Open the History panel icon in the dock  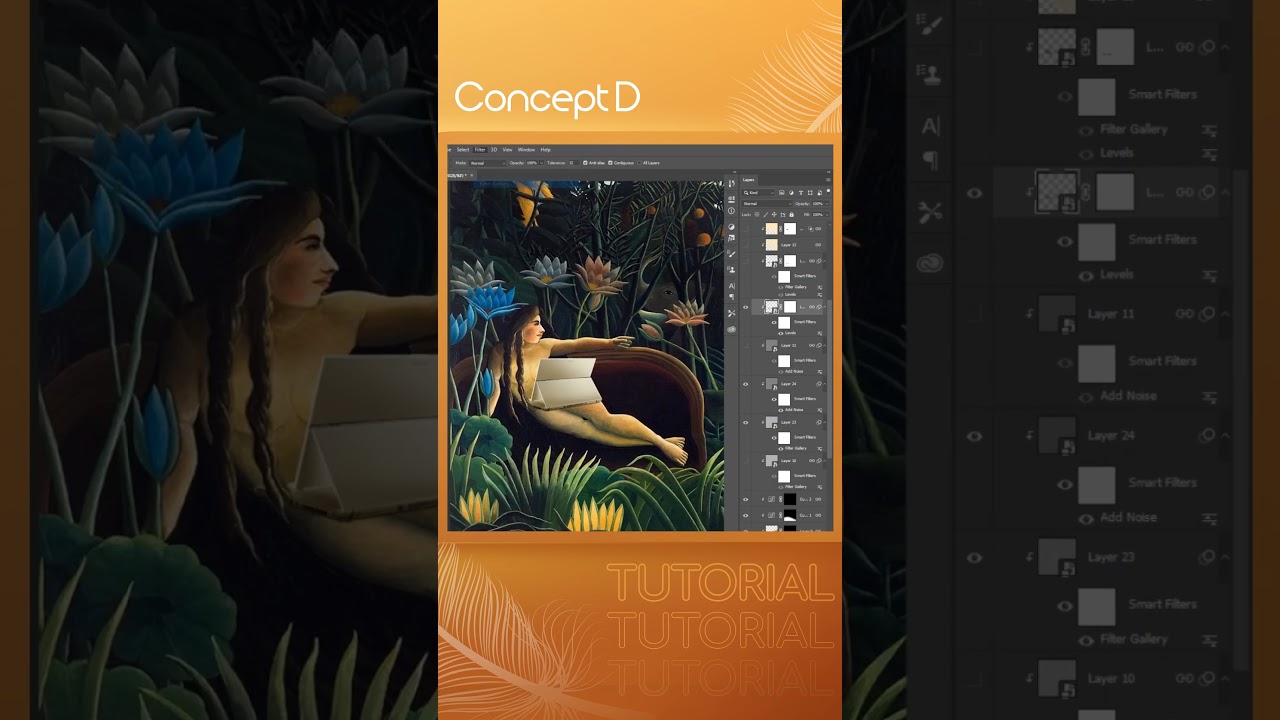pyautogui.click(x=731, y=184)
